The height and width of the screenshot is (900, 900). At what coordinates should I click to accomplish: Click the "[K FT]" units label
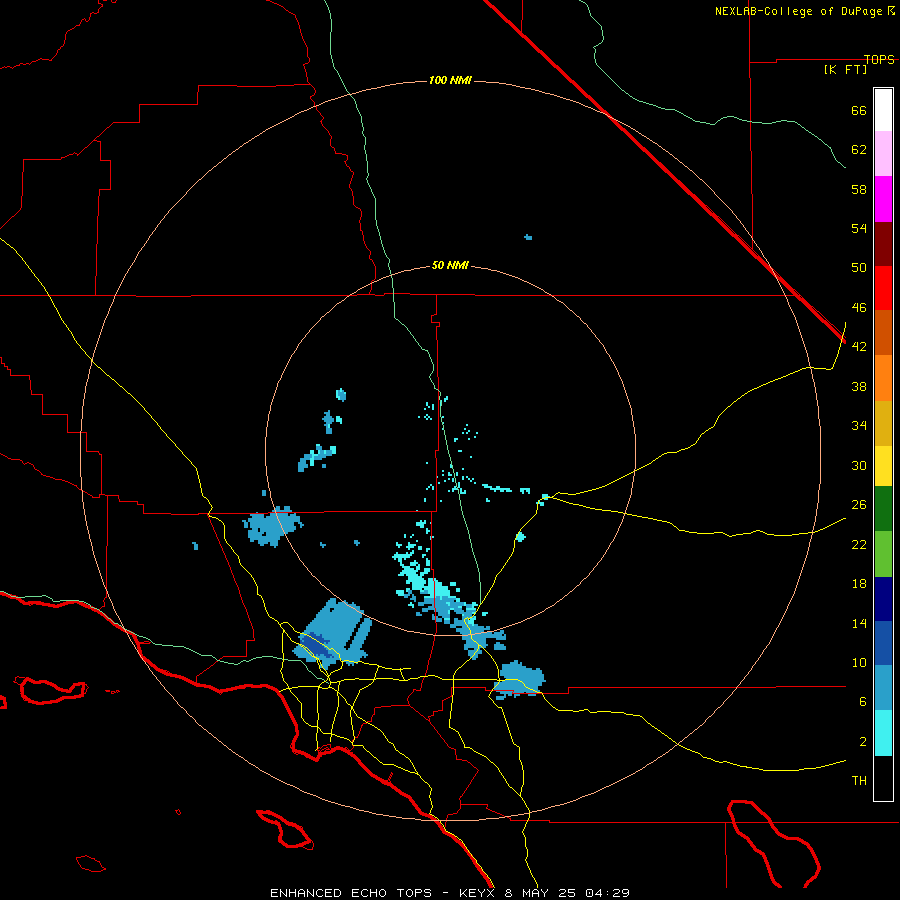point(845,69)
